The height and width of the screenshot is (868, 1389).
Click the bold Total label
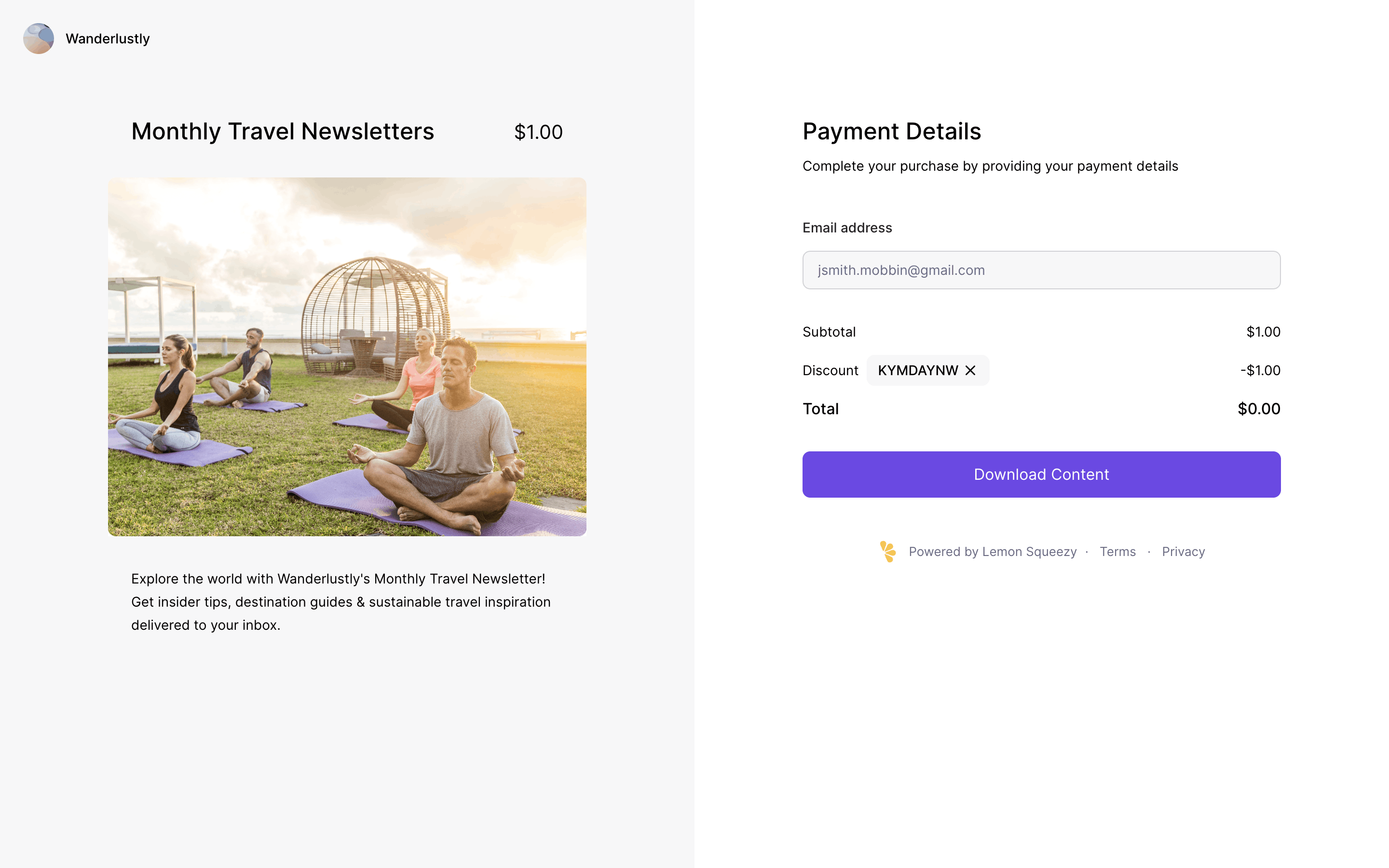820,409
